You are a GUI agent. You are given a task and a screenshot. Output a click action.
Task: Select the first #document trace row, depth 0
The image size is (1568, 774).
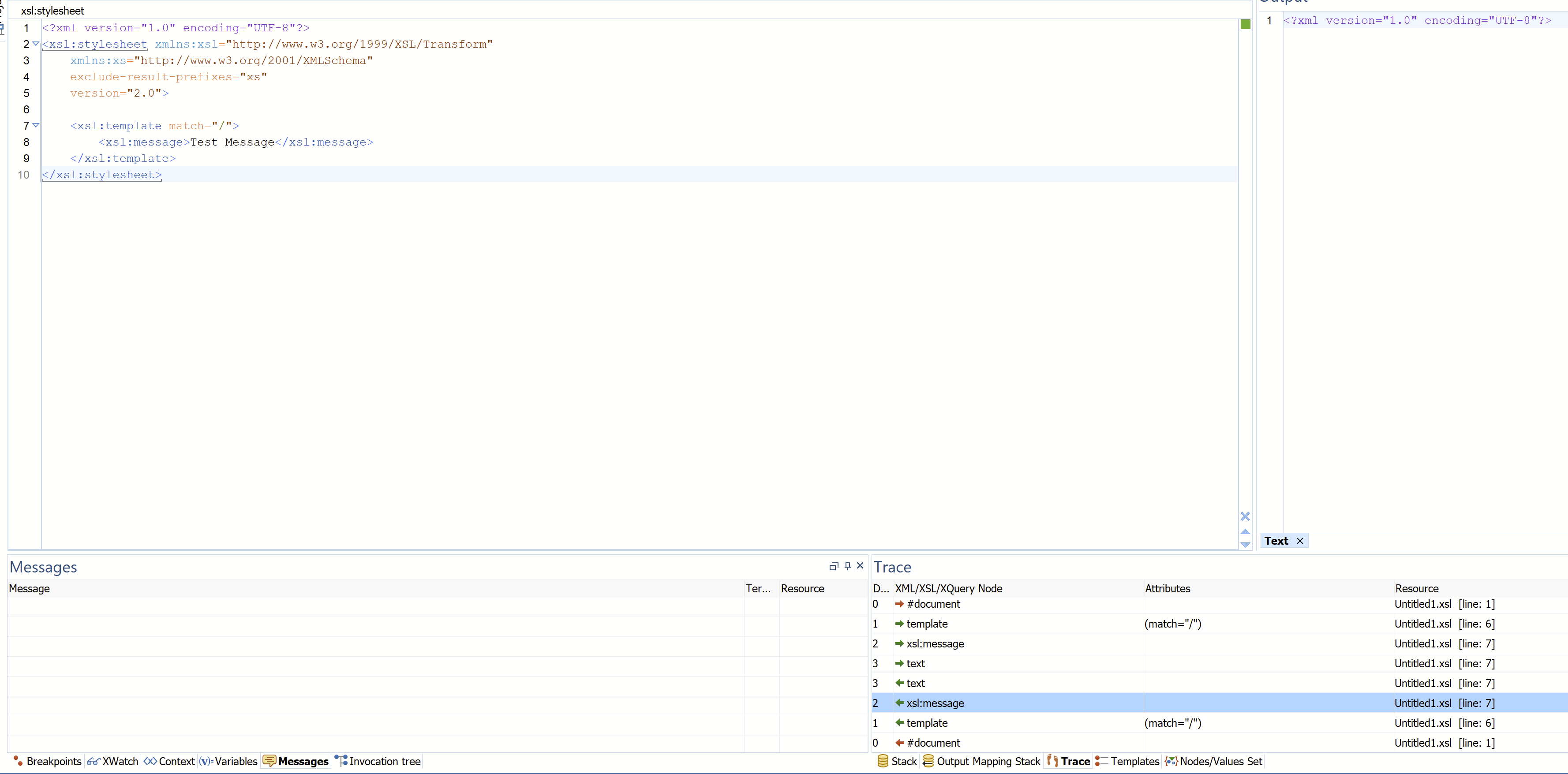[1220, 604]
